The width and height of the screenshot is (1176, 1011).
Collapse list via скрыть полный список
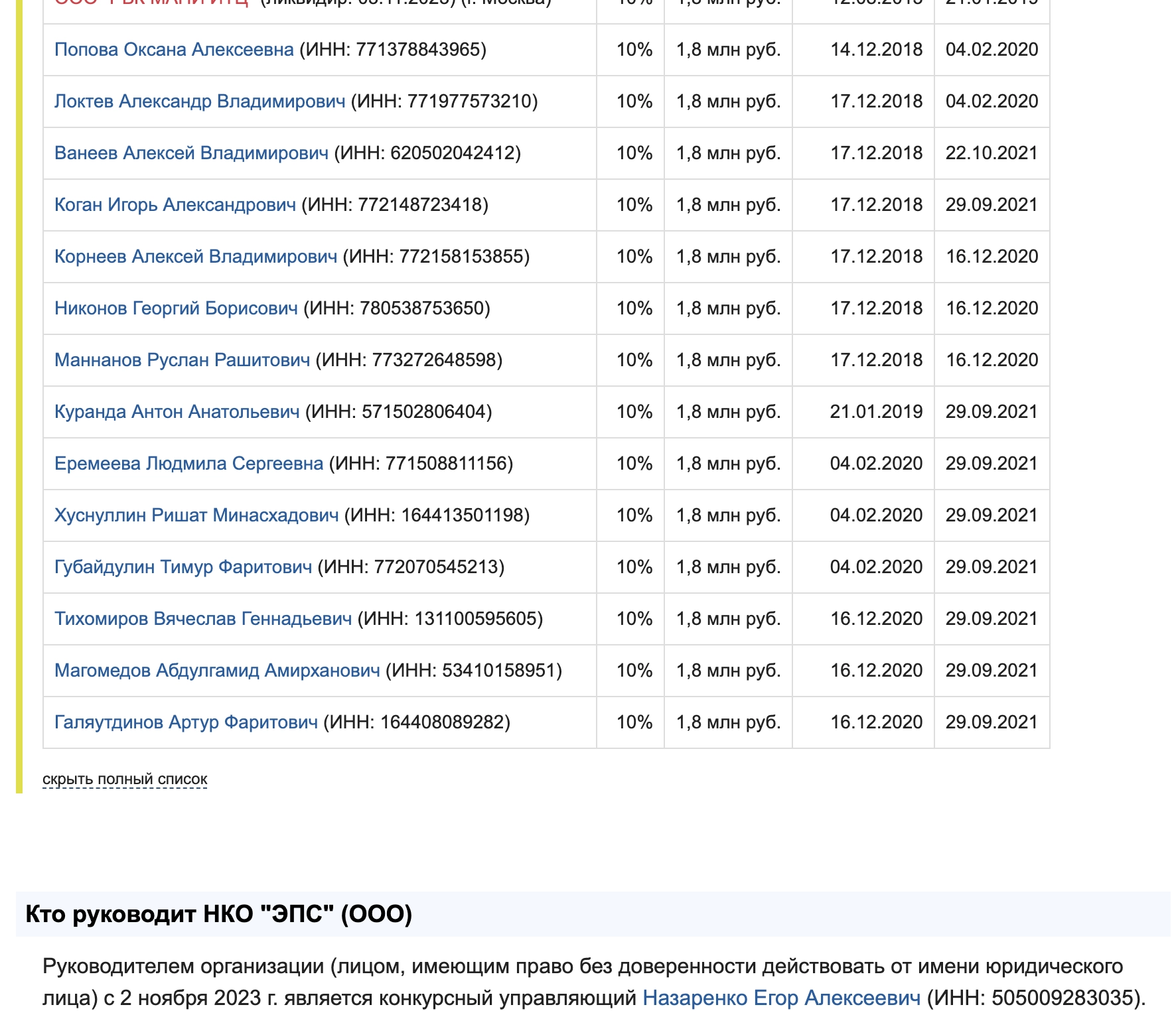click(x=125, y=779)
